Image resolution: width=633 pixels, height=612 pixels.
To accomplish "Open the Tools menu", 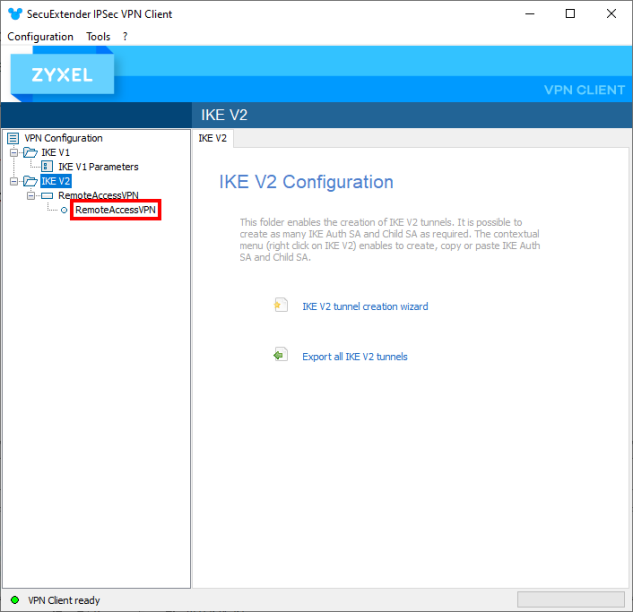I will [98, 36].
